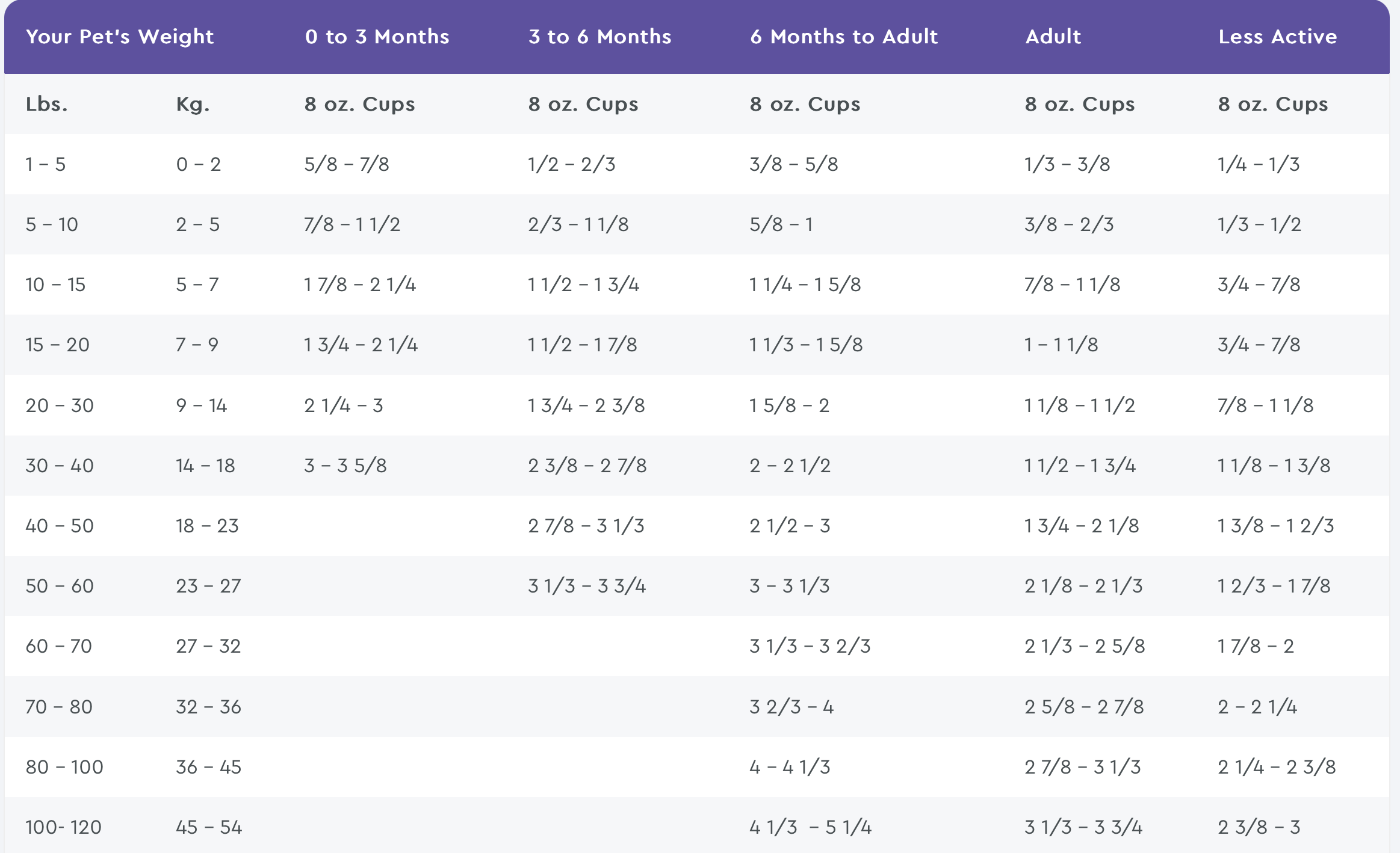Image resolution: width=1400 pixels, height=853 pixels.
Task: Select the "2 5/8 – 2 7/8" Adult cell
Action: pyautogui.click(x=1084, y=707)
